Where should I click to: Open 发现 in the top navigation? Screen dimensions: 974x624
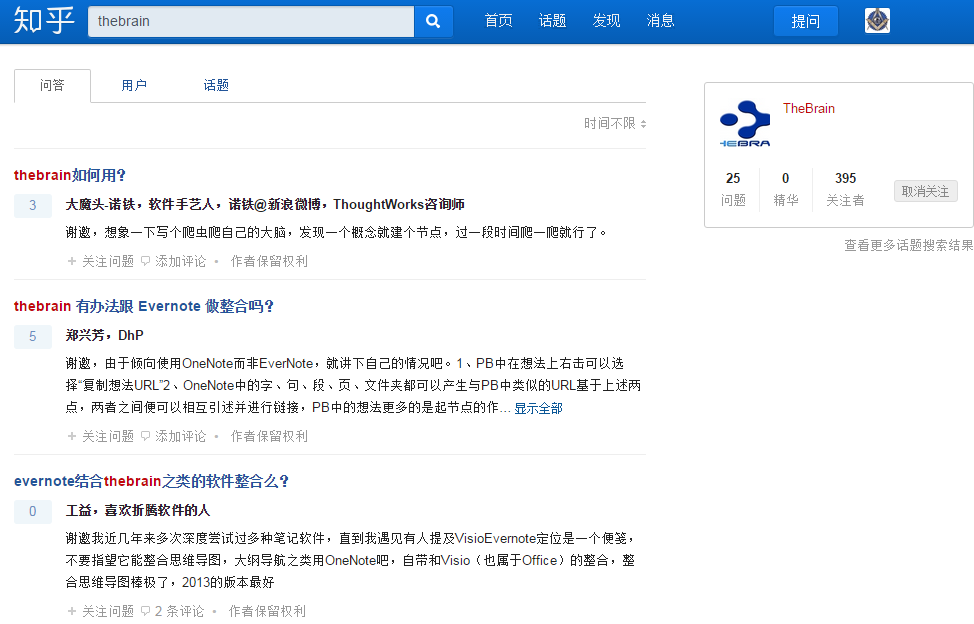tap(606, 21)
